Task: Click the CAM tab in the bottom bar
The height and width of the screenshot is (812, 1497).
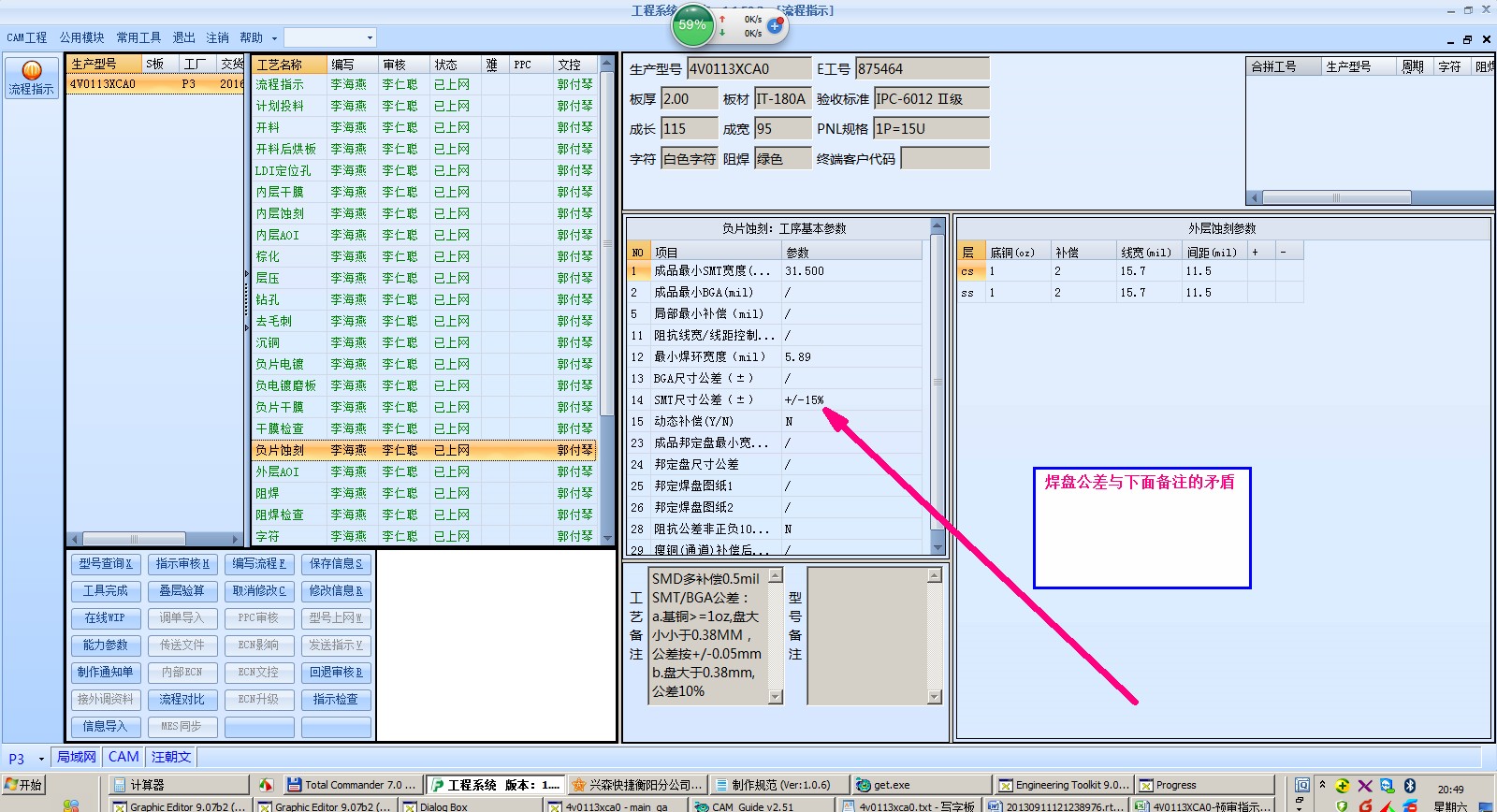Action: point(124,757)
